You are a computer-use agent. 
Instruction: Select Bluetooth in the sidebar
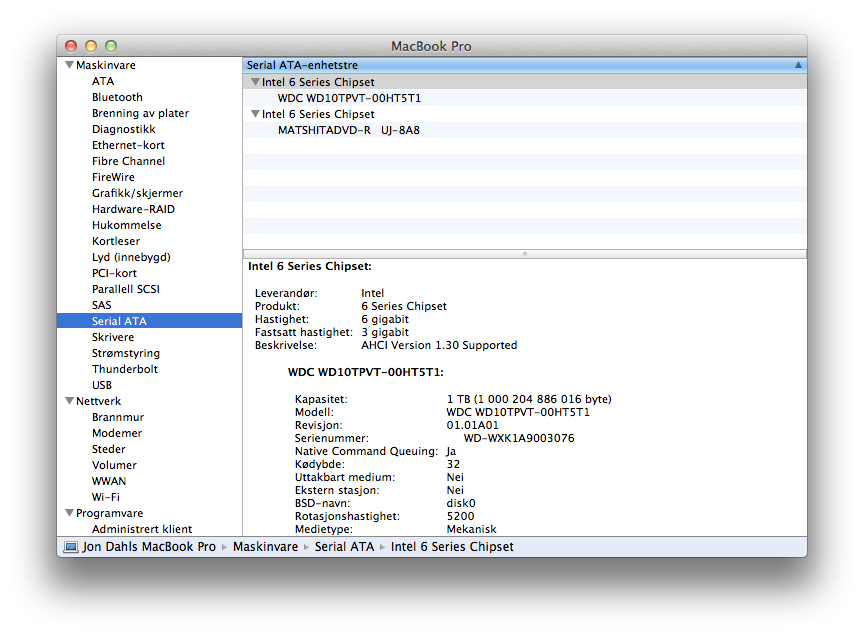117,97
